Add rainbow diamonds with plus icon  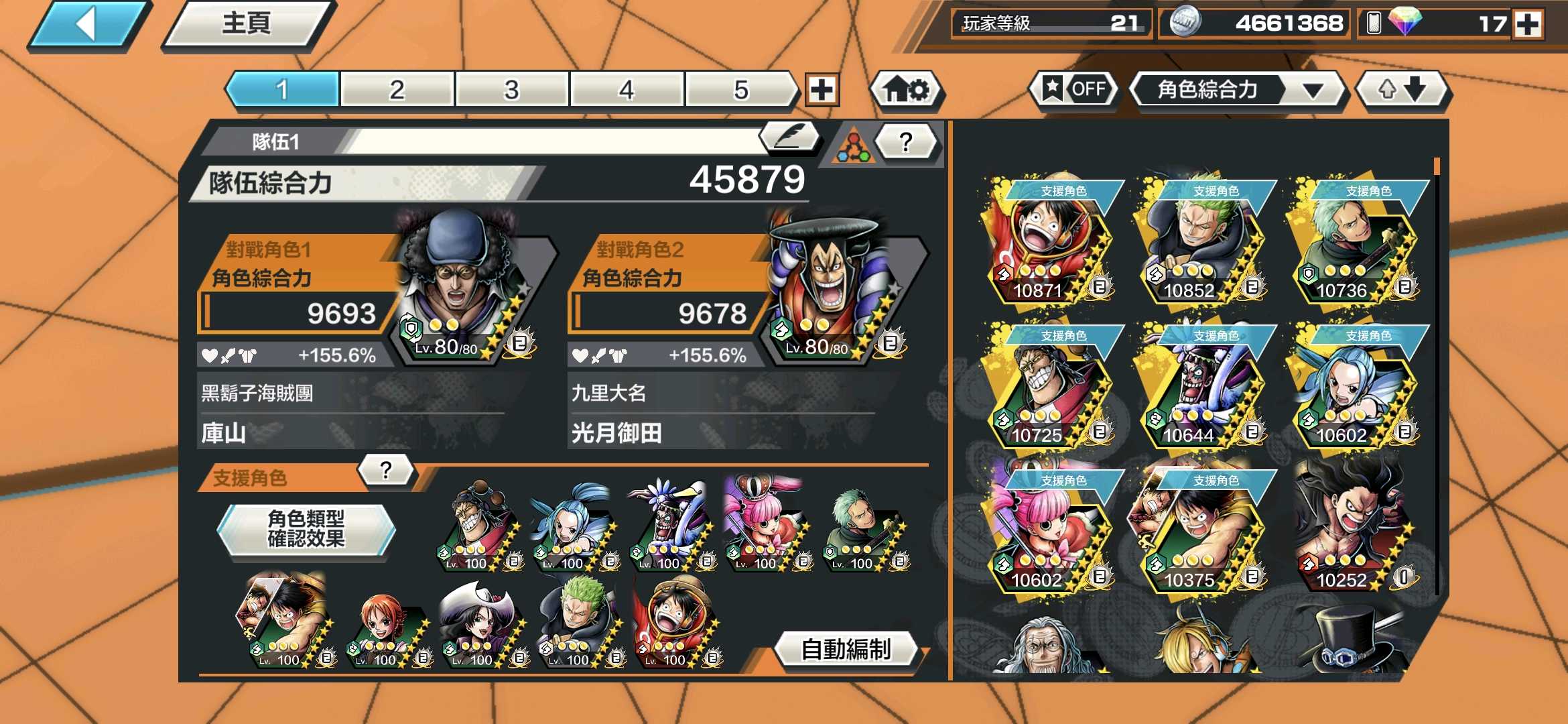point(1528,25)
